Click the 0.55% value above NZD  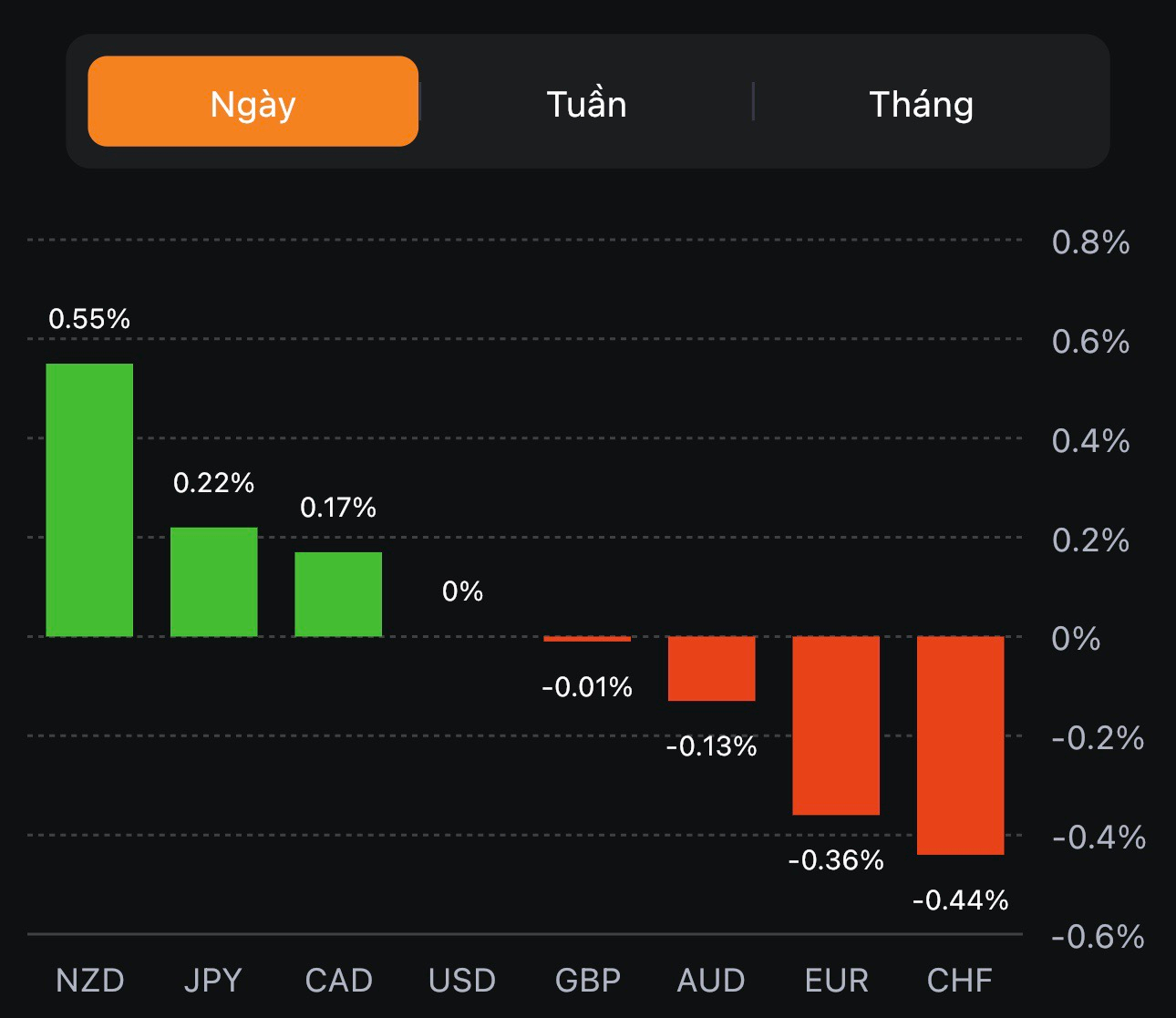pos(89,319)
